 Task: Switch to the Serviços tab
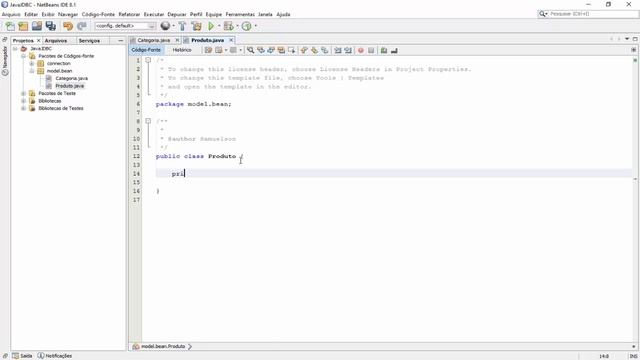89,41
